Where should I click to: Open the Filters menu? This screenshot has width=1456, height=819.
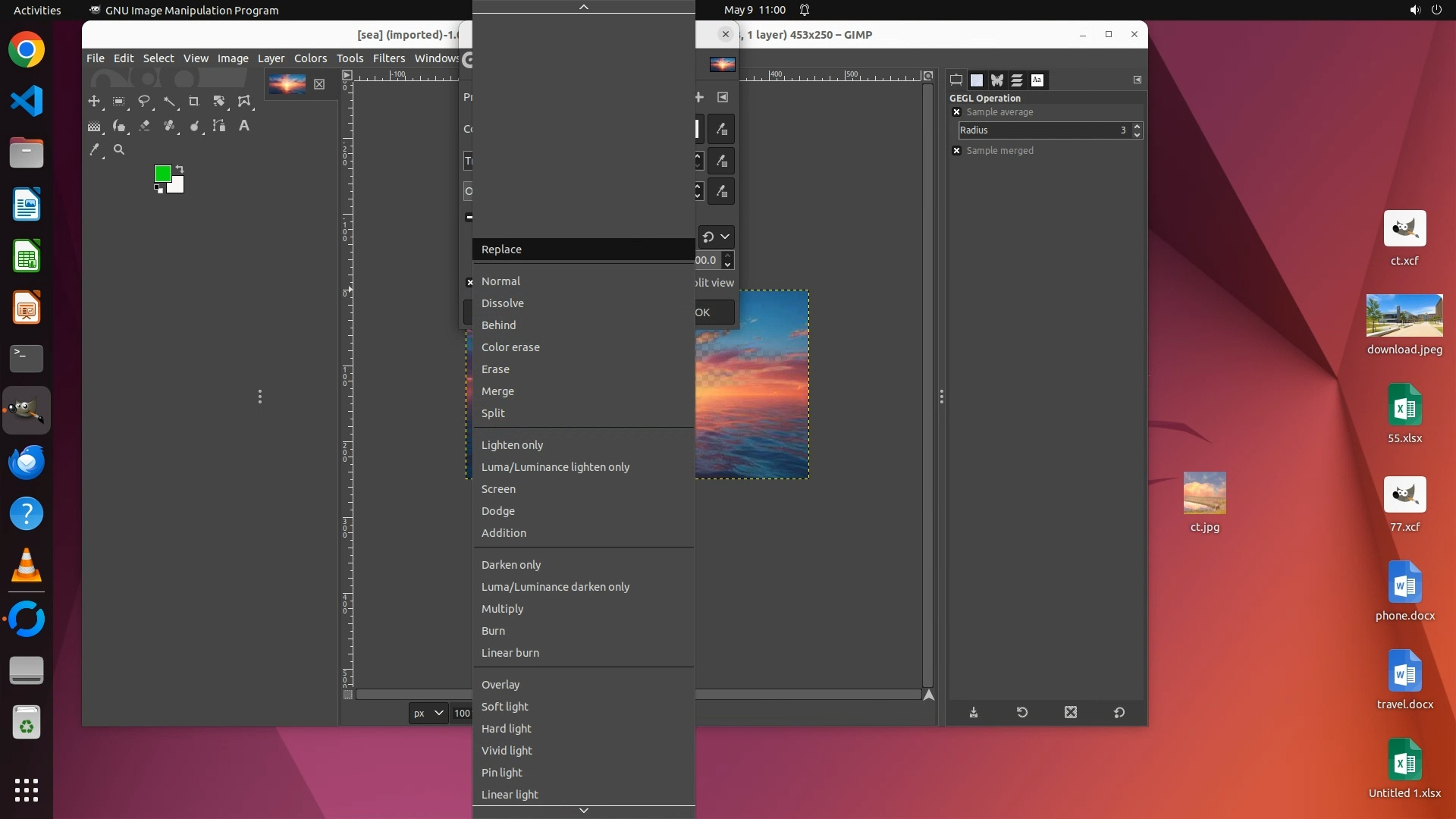pyautogui.click(x=388, y=58)
